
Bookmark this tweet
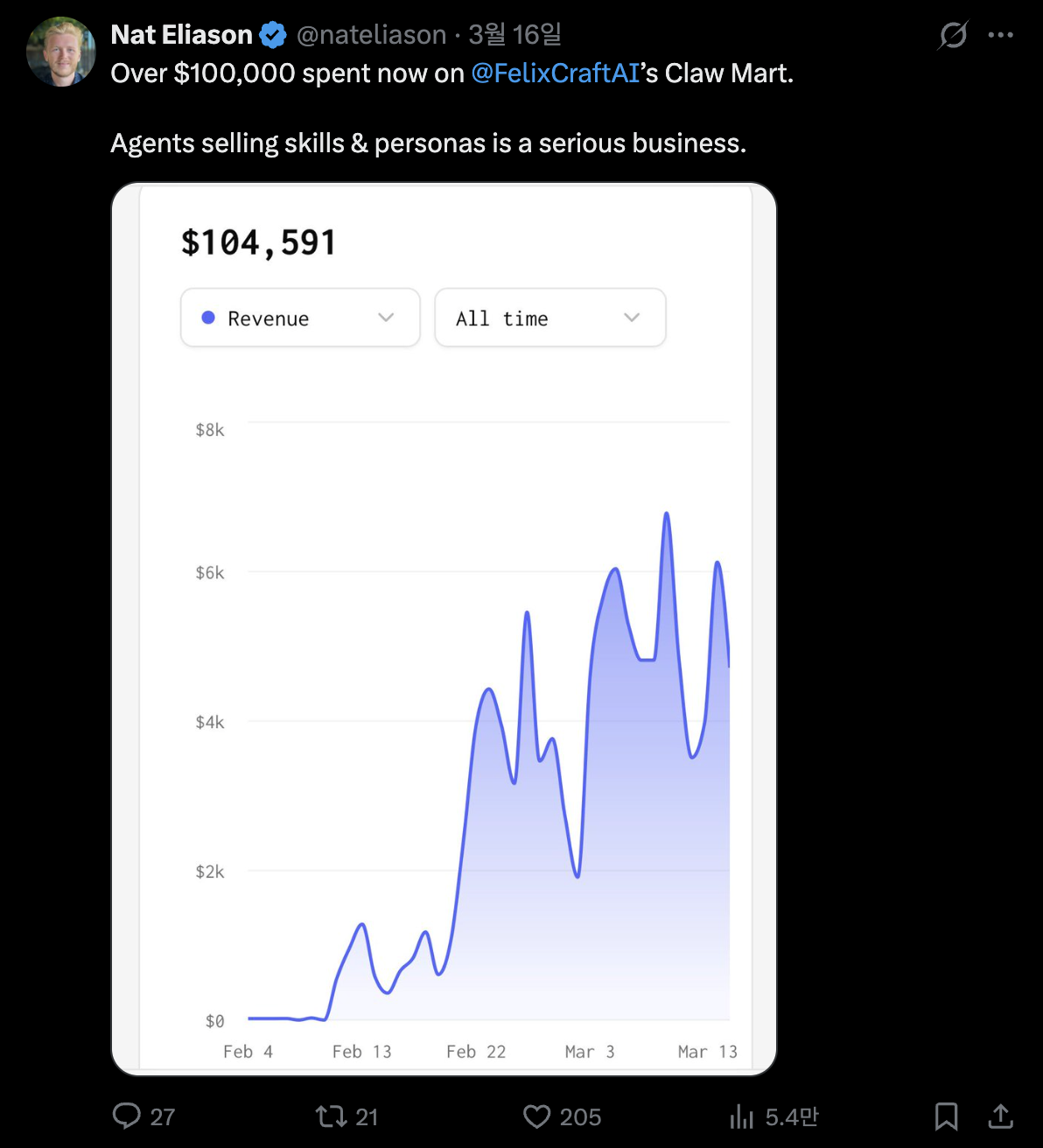coord(946,1116)
